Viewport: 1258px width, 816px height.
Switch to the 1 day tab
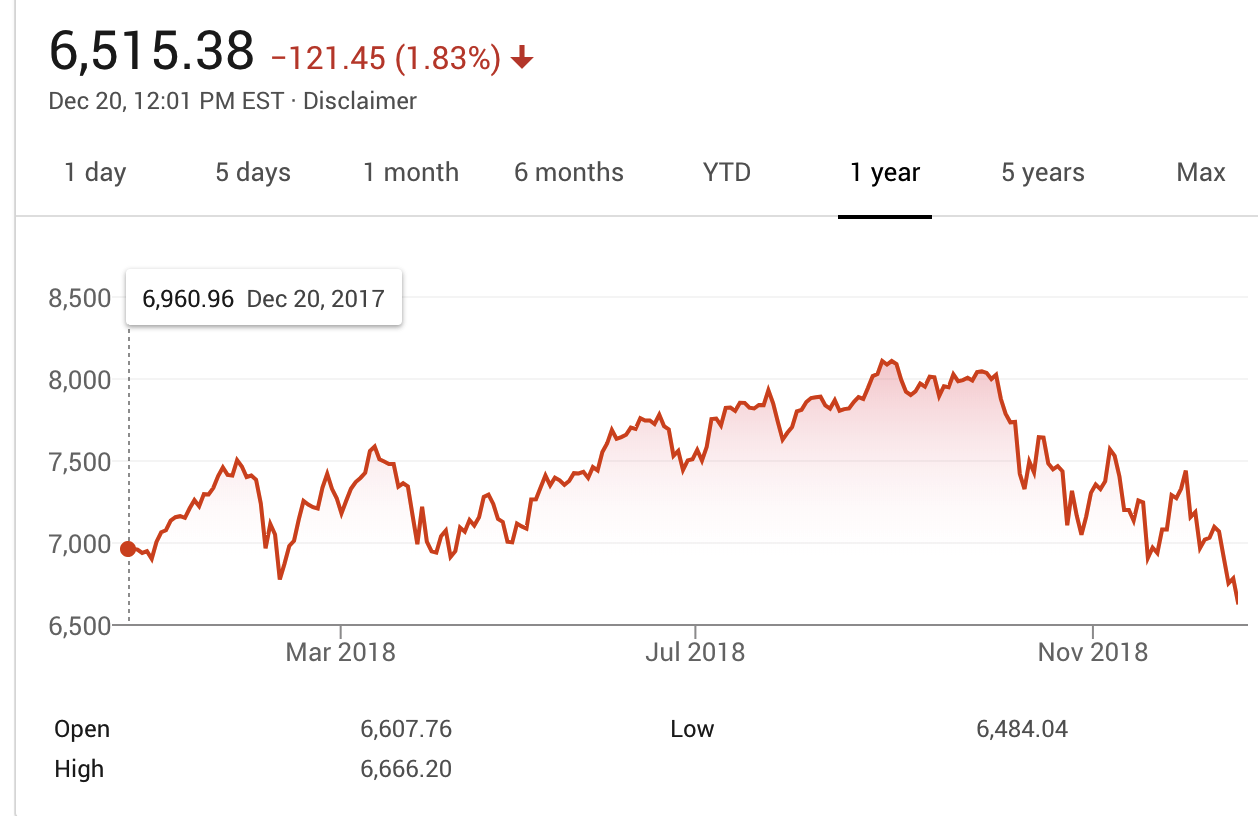pyautogui.click(x=95, y=172)
